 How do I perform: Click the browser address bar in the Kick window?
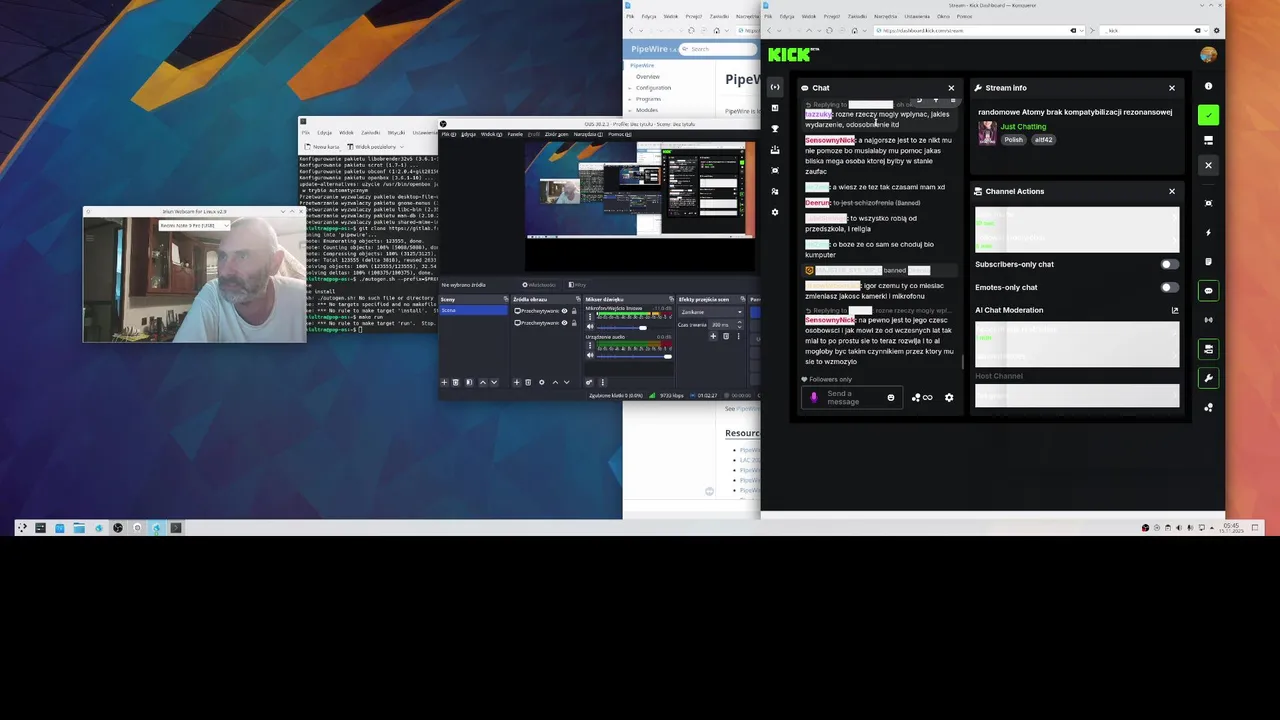point(980,30)
